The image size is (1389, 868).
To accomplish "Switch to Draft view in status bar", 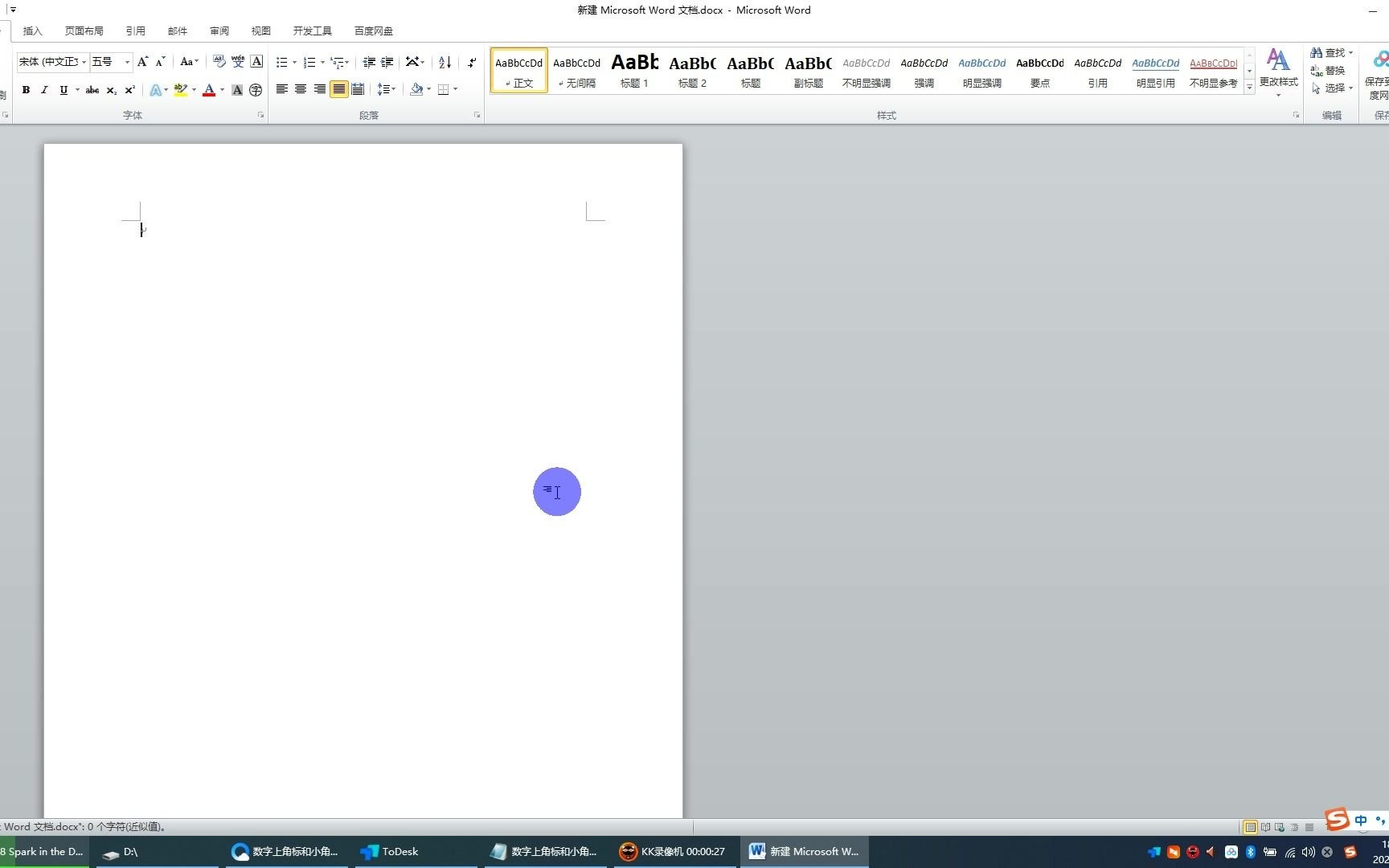I will tap(1309, 827).
